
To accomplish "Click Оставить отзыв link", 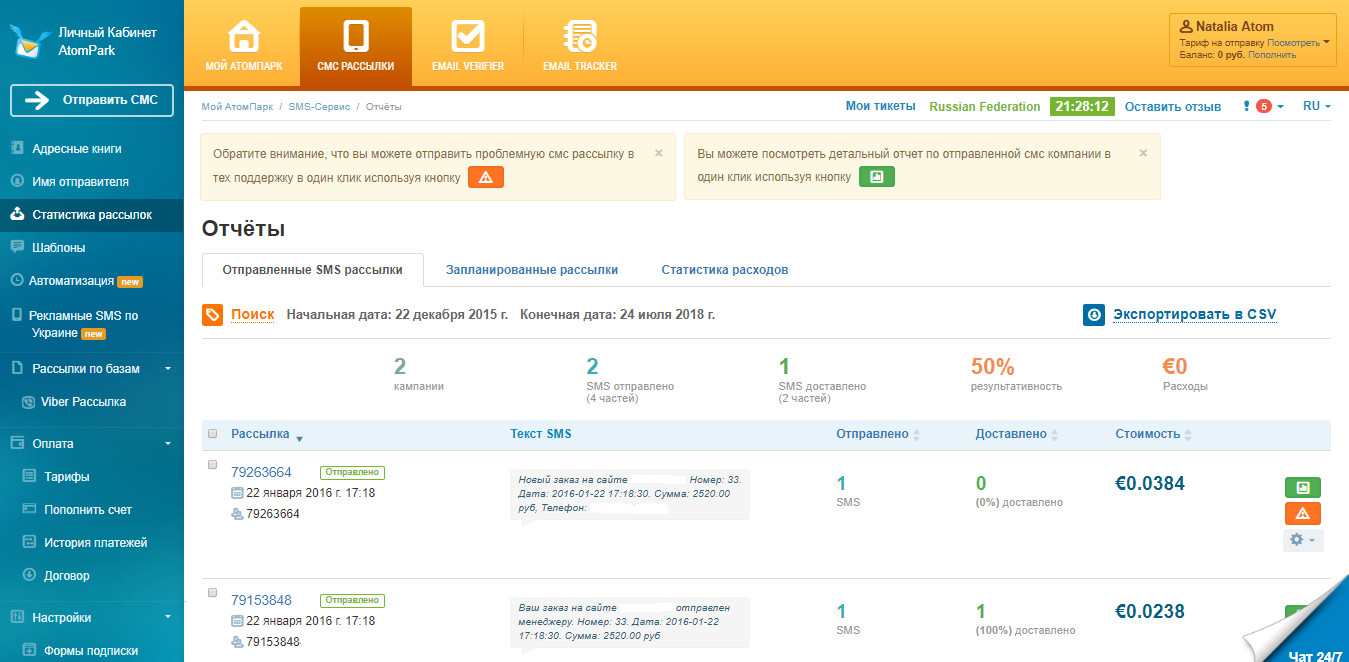I will pyautogui.click(x=1173, y=106).
